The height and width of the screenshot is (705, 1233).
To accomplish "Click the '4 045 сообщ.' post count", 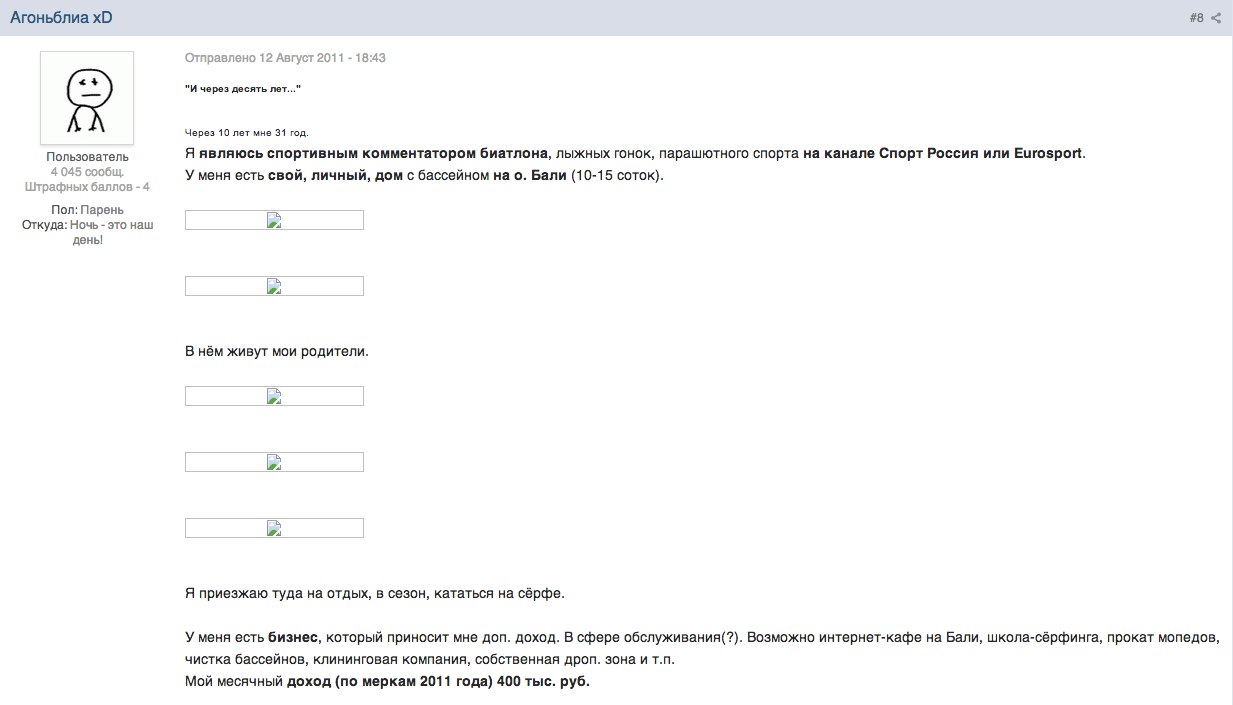I will 87,172.
